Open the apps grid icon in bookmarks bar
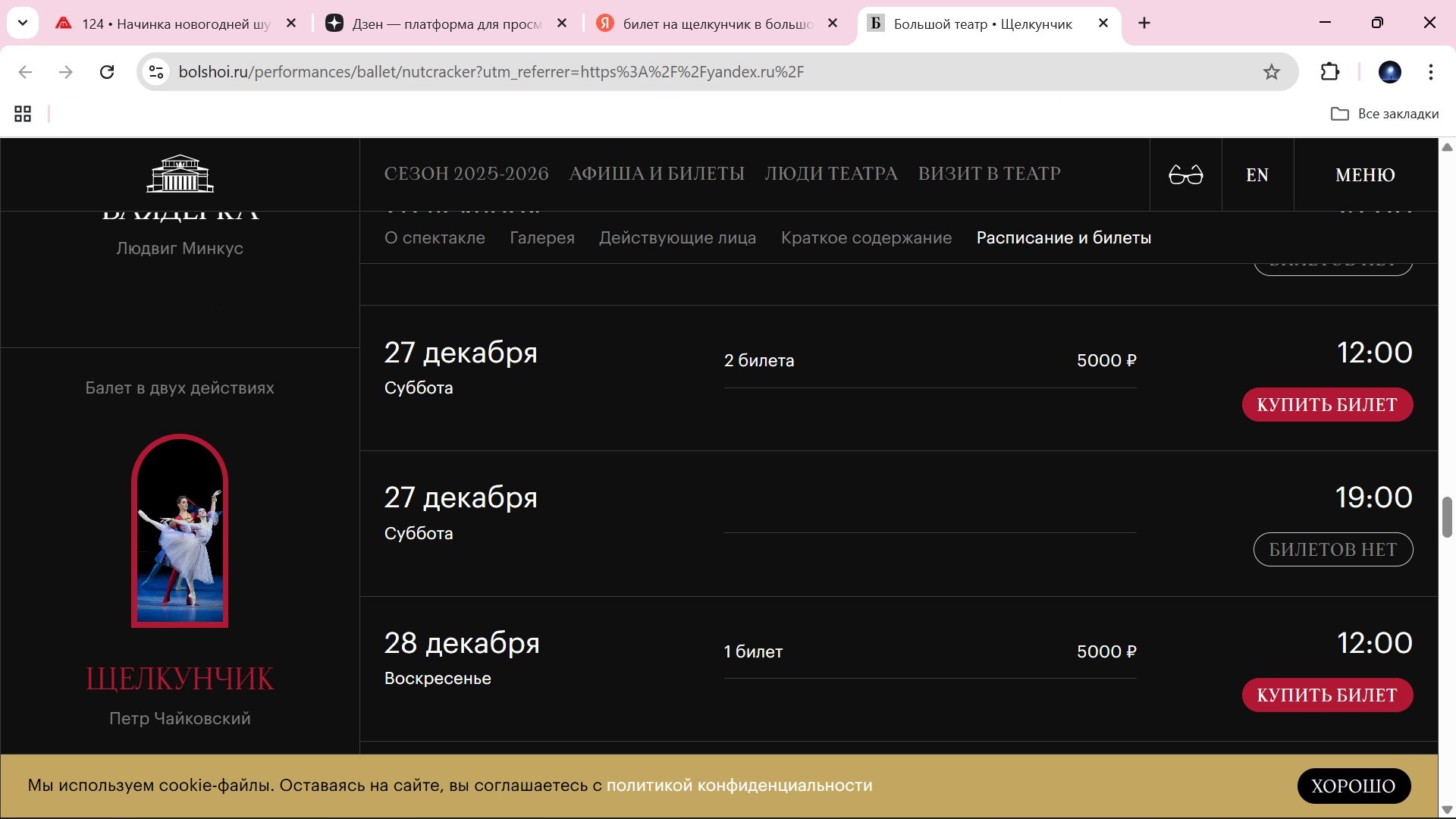Viewport: 1456px width, 819px height. click(x=23, y=114)
